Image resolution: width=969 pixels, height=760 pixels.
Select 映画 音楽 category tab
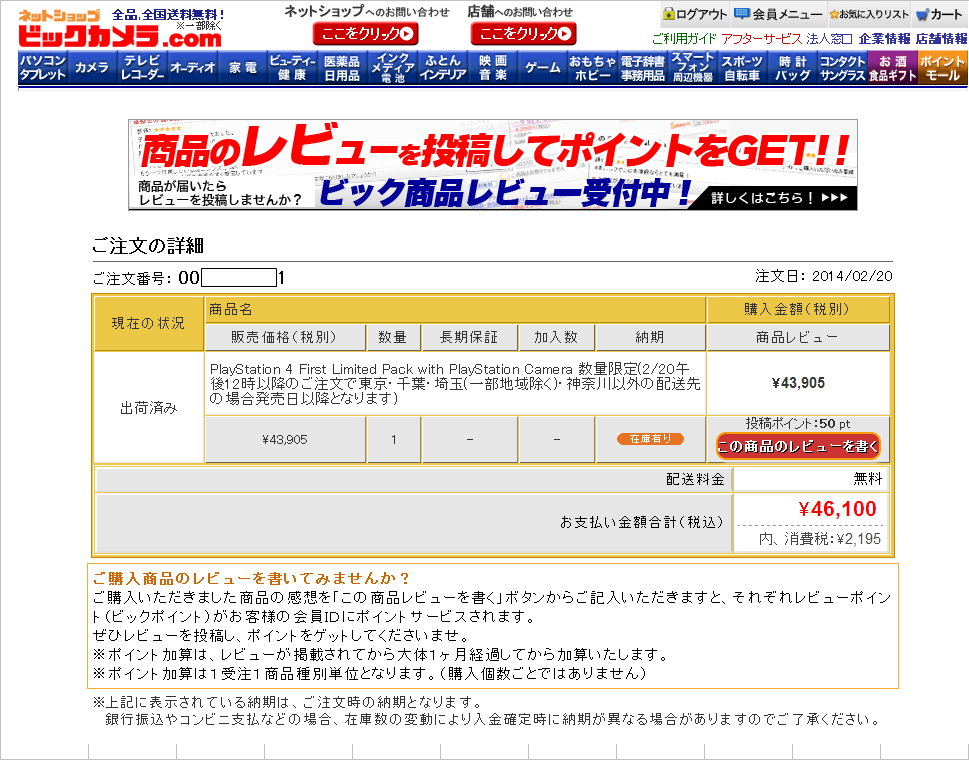click(493, 67)
